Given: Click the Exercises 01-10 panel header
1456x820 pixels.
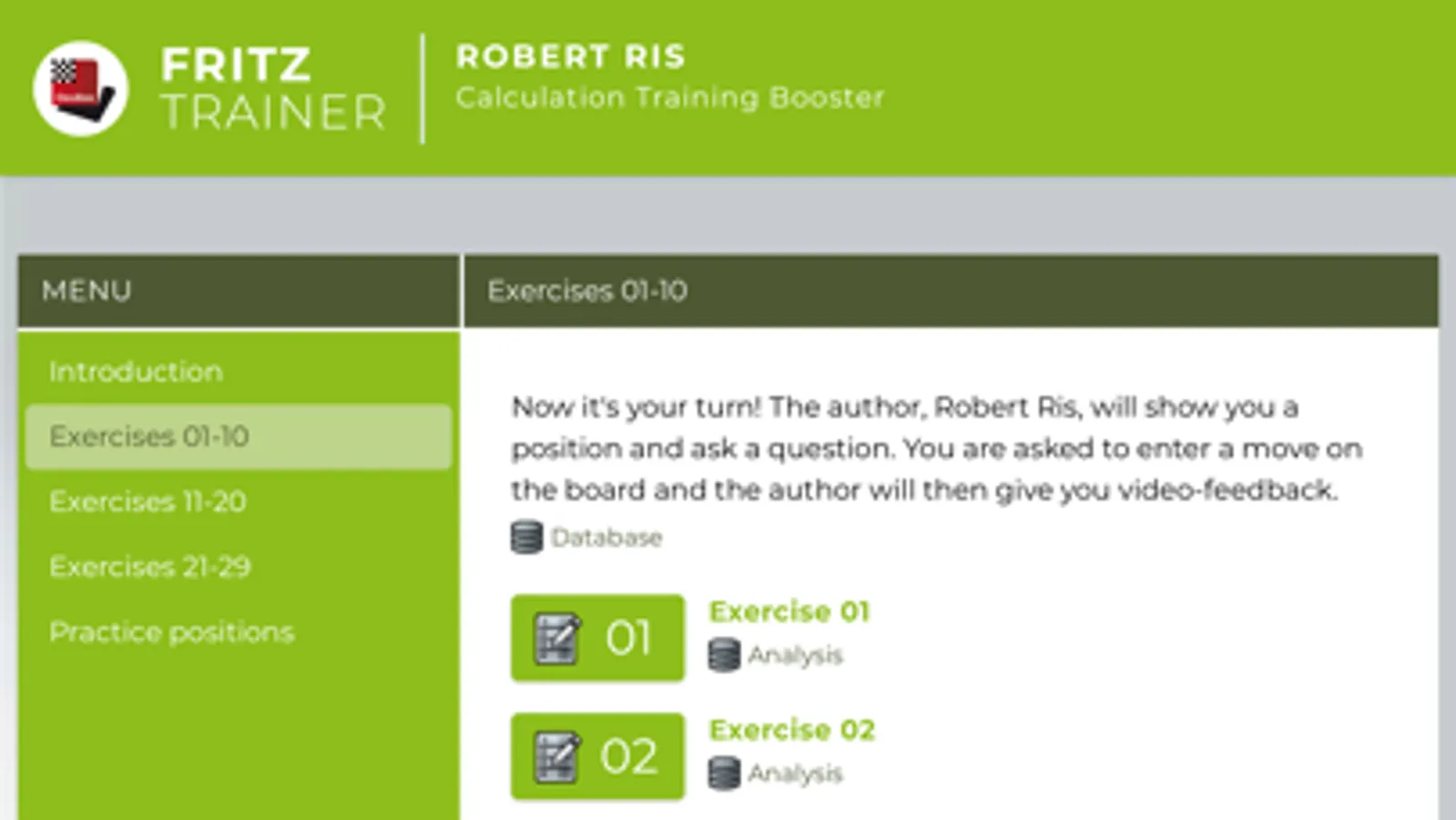Looking at the screenshot, I should (x=587, y=291).
